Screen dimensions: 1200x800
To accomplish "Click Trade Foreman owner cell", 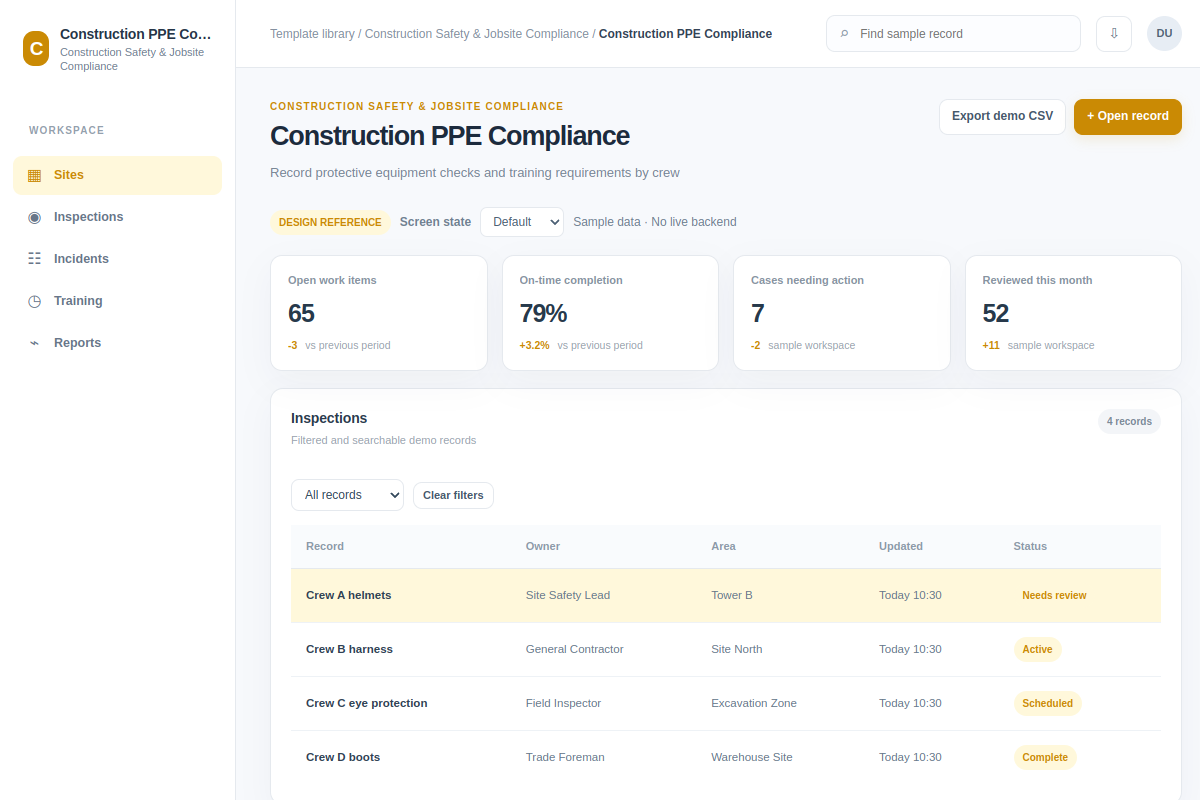I will [x=565, y=757].
